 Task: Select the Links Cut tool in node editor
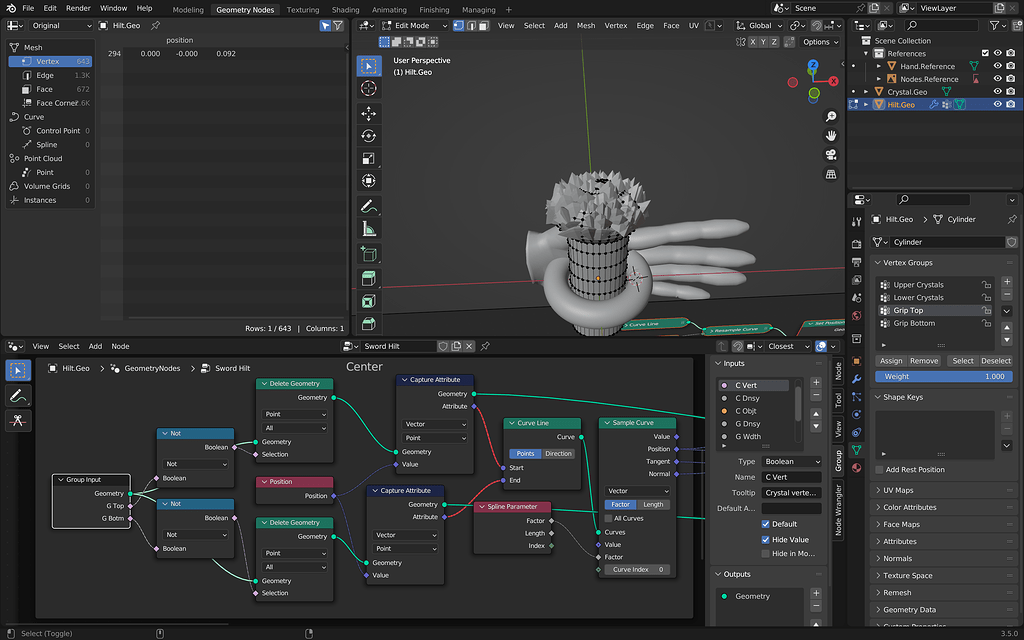(18, 421)
